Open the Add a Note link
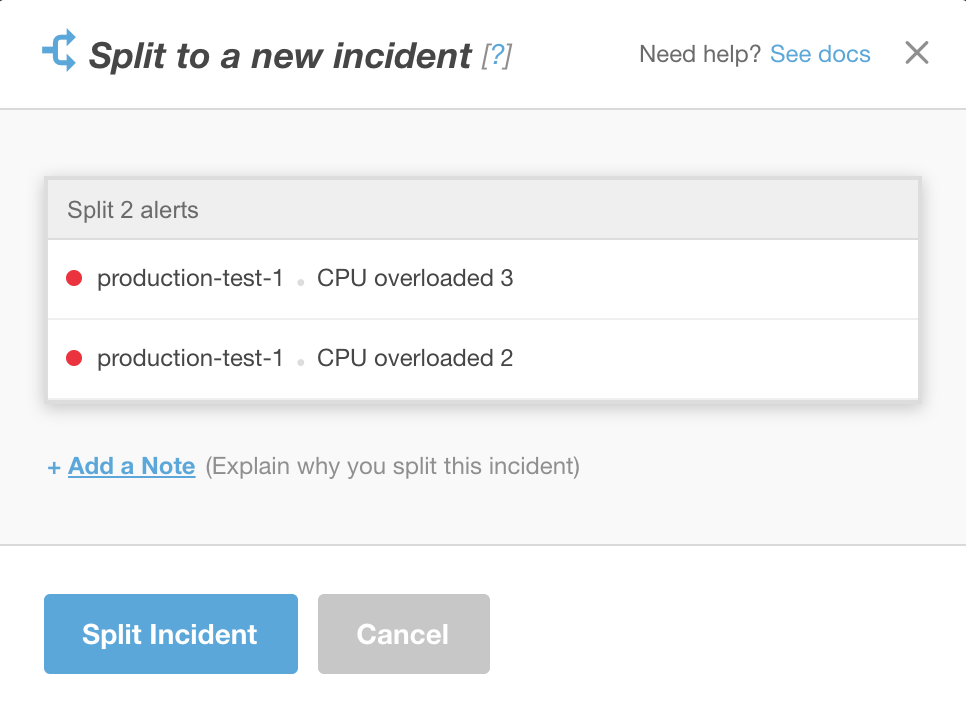The image size is (966, 722). 131,466
